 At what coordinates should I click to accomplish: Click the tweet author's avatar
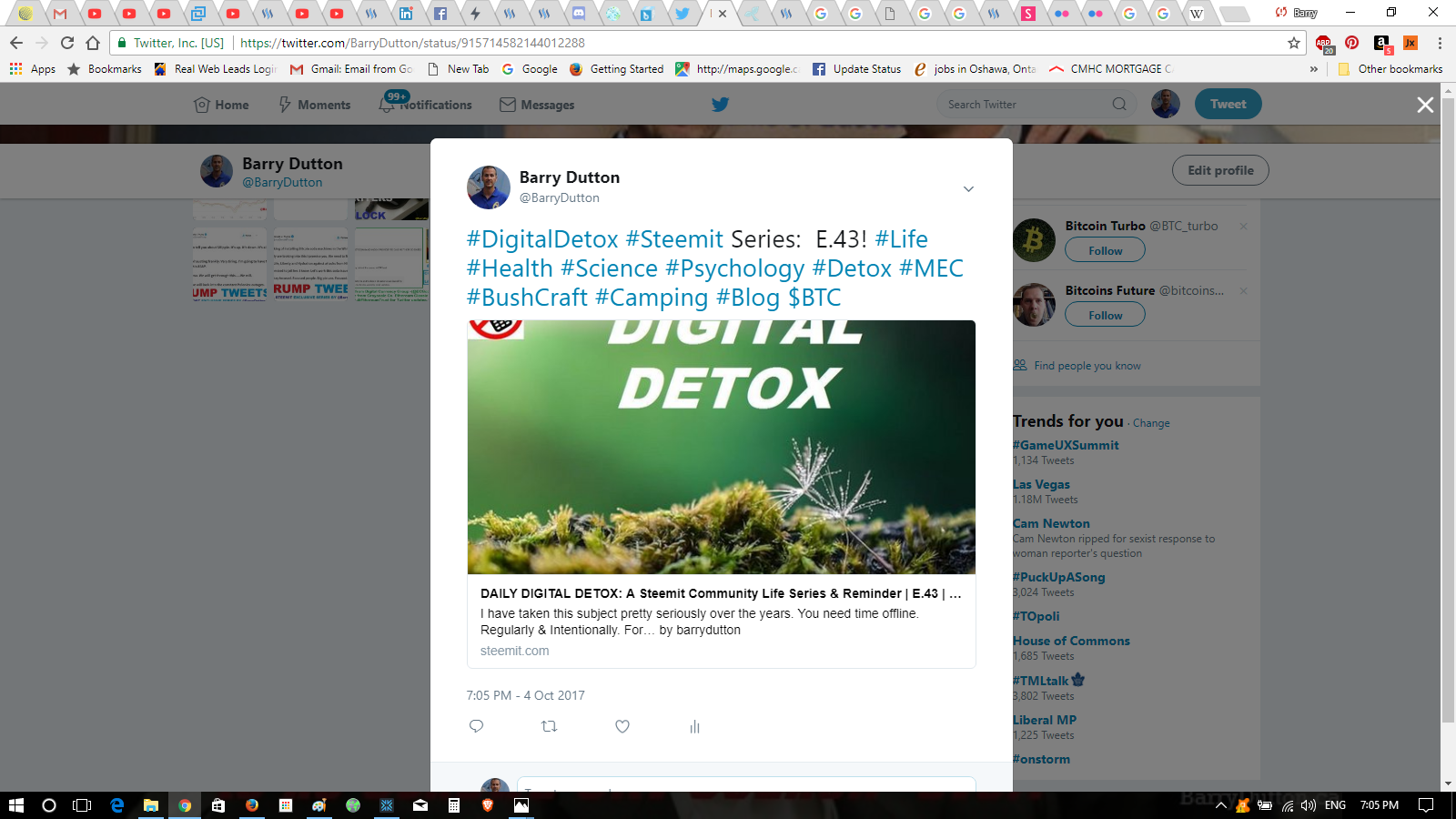(489, 187)
